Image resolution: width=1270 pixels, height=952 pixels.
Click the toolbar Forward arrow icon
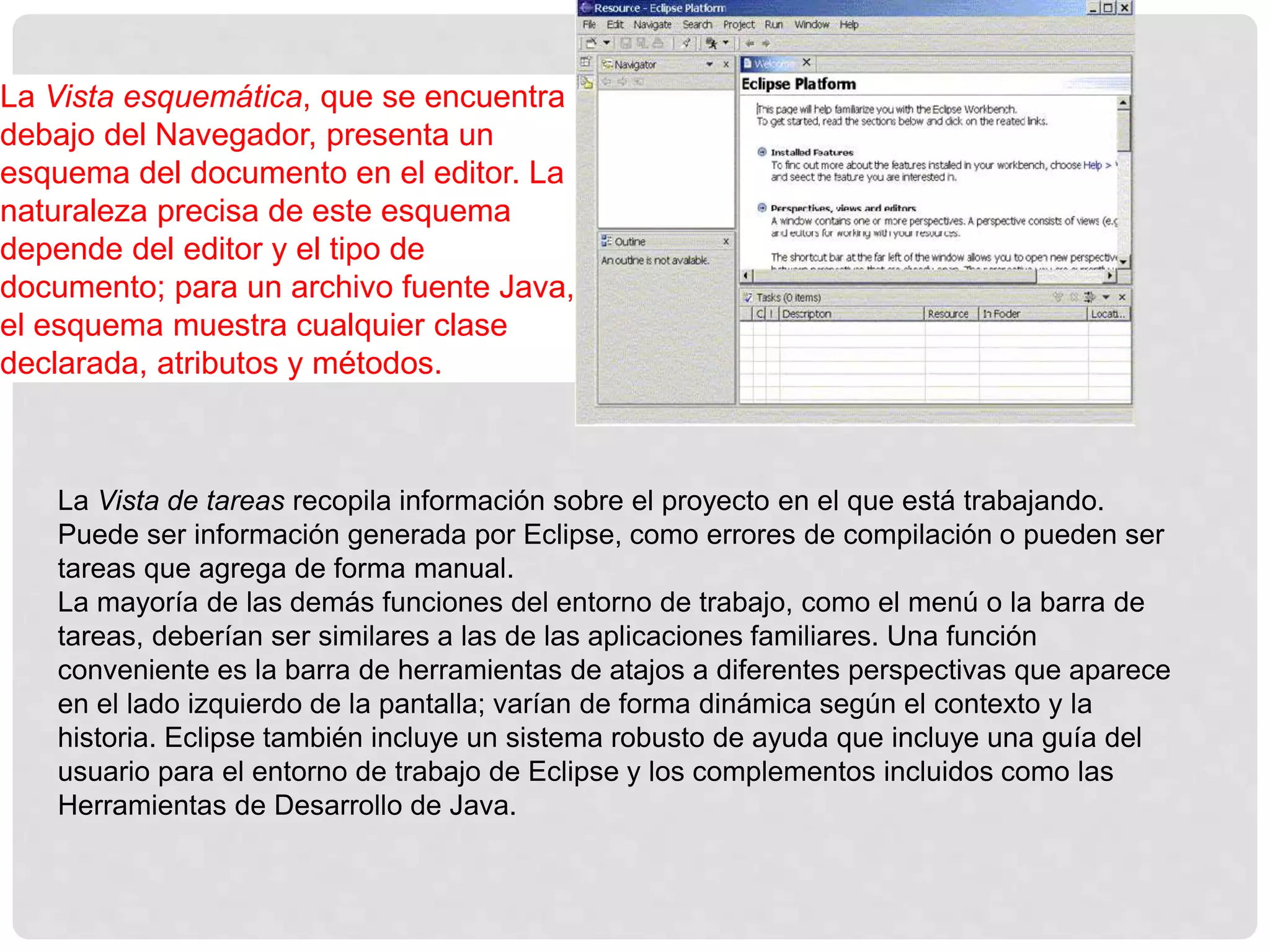point(766,43)
